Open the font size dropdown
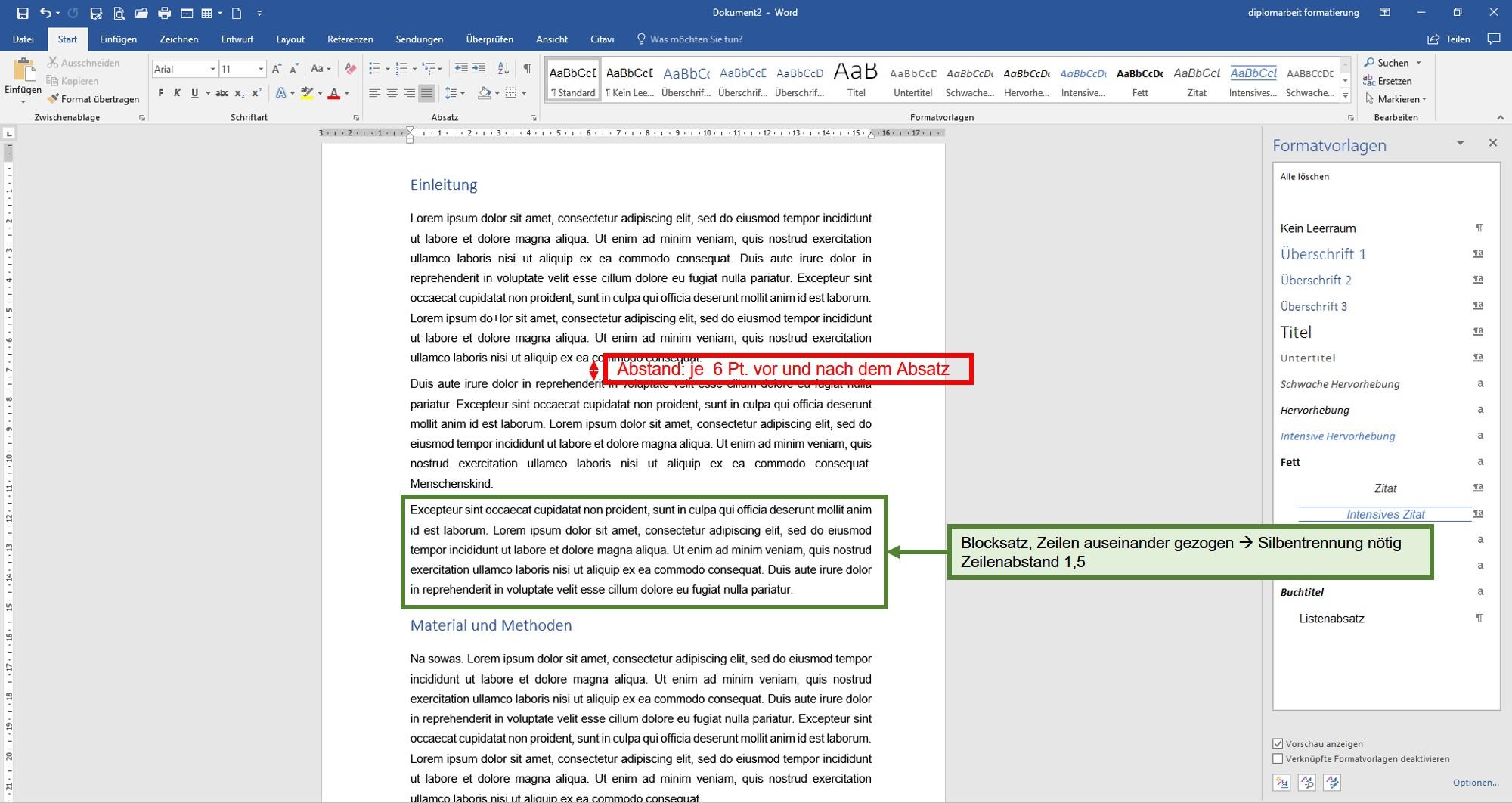This screenshot has height=803, width=1512. click(261, 69)
